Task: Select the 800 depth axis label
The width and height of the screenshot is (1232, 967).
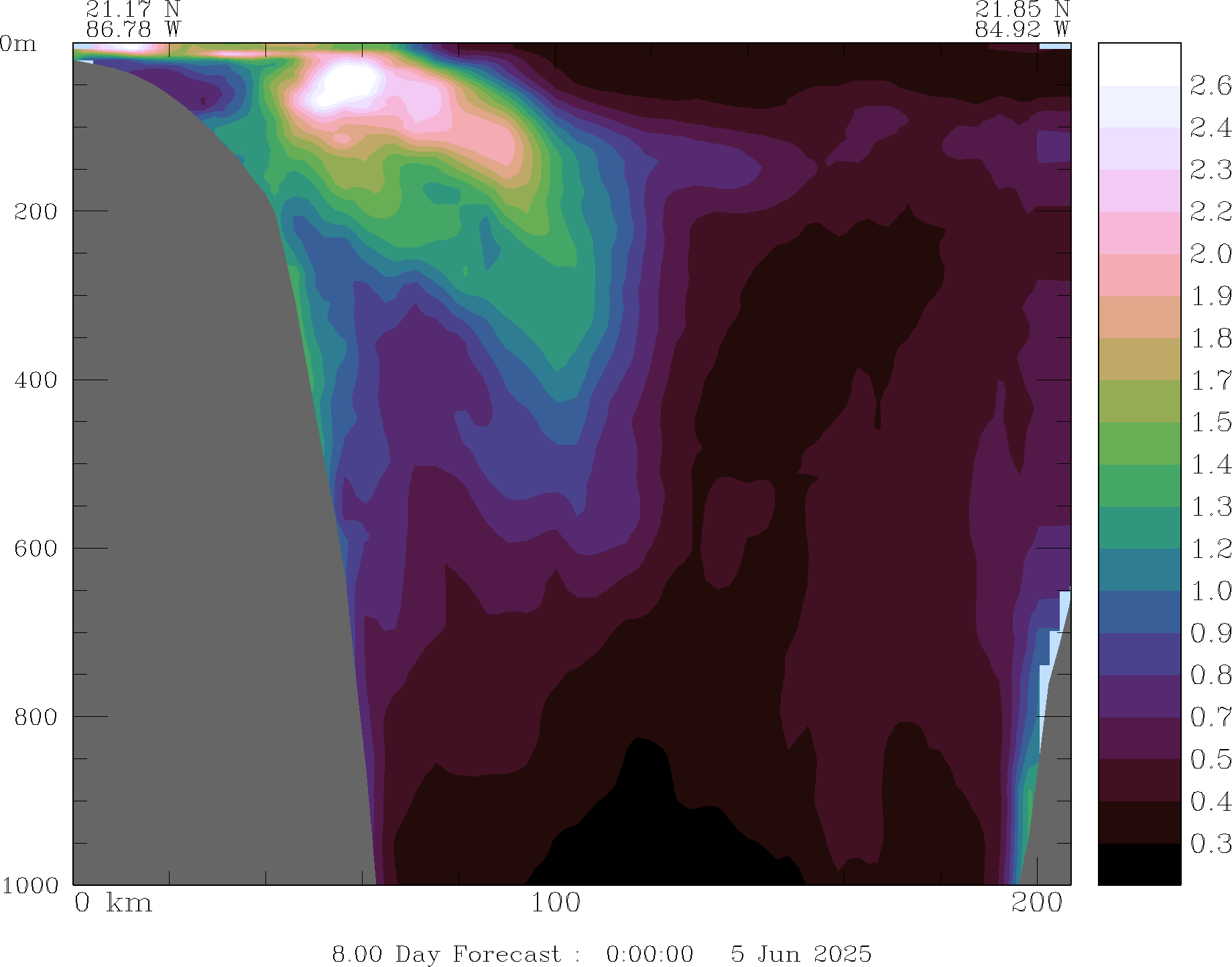Action: pos(36,716)
